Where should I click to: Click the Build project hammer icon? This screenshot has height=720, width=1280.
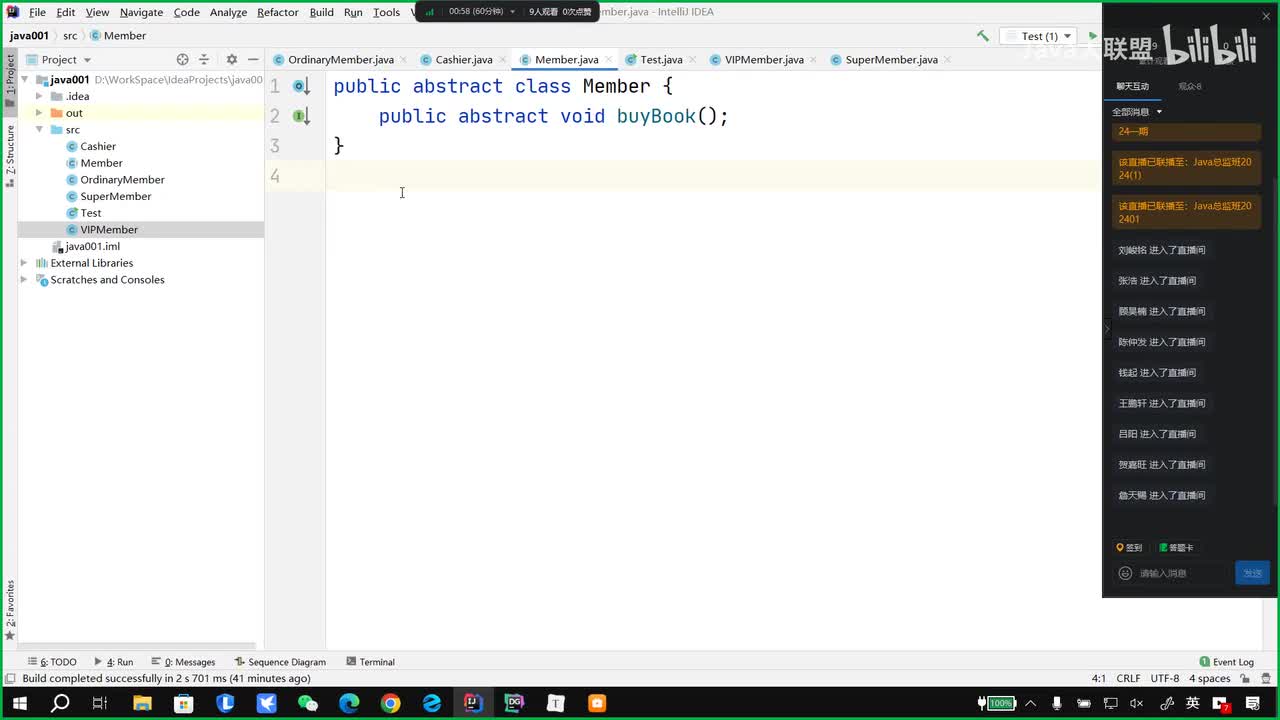[x=983, y=36]
